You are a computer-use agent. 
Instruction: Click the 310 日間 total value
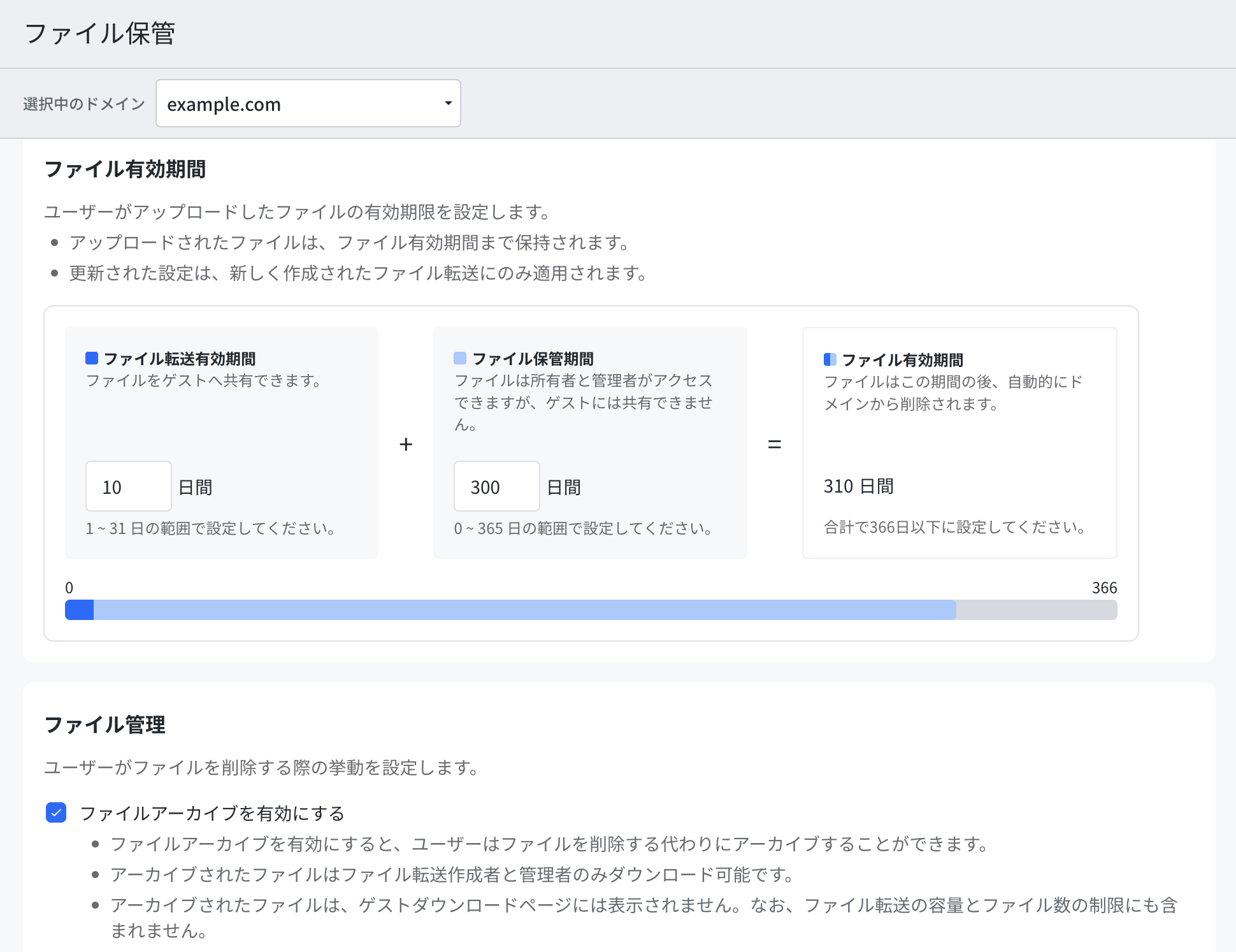858,486
